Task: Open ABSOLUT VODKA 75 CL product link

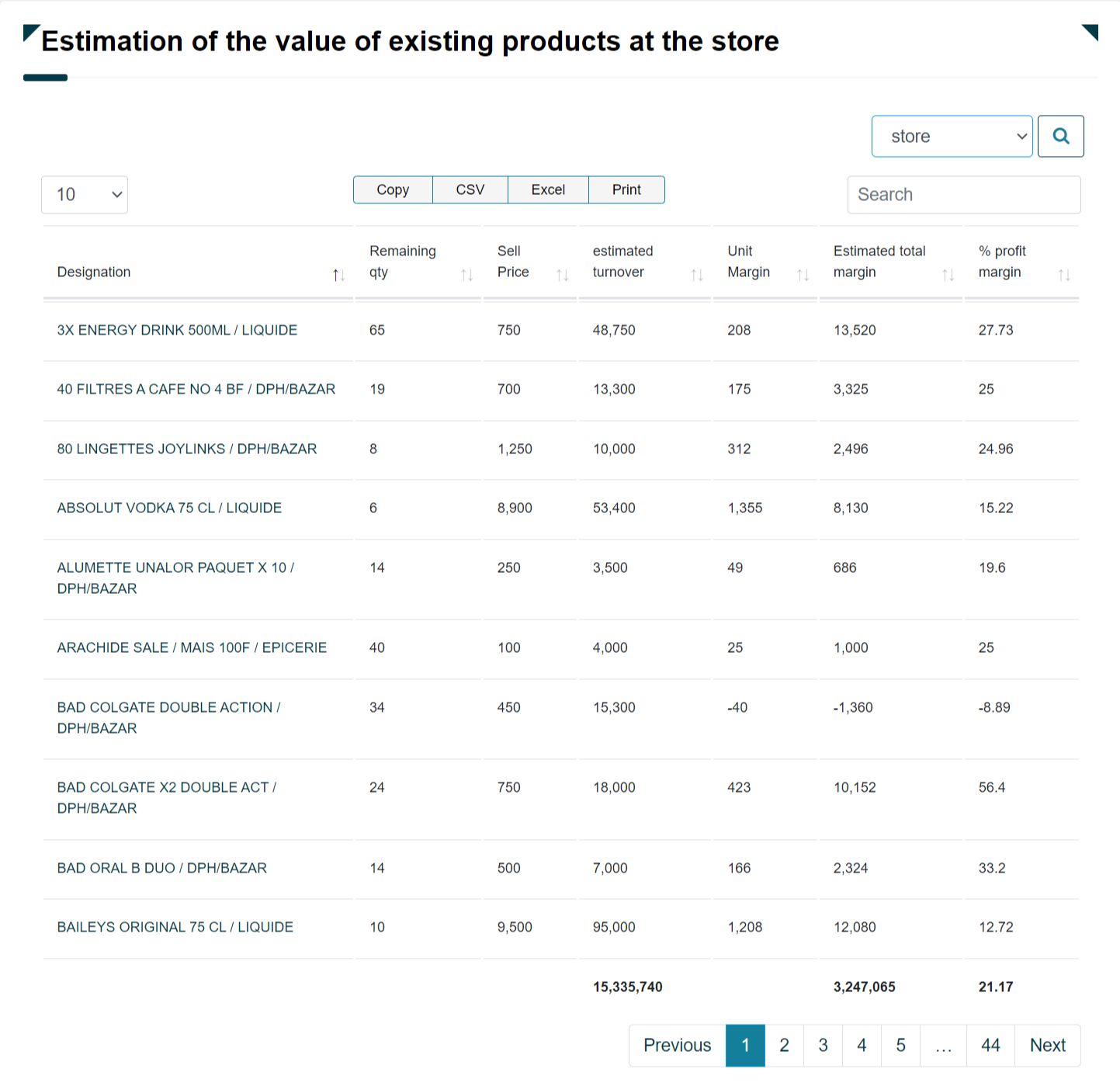Action: [x=169, y=508]
